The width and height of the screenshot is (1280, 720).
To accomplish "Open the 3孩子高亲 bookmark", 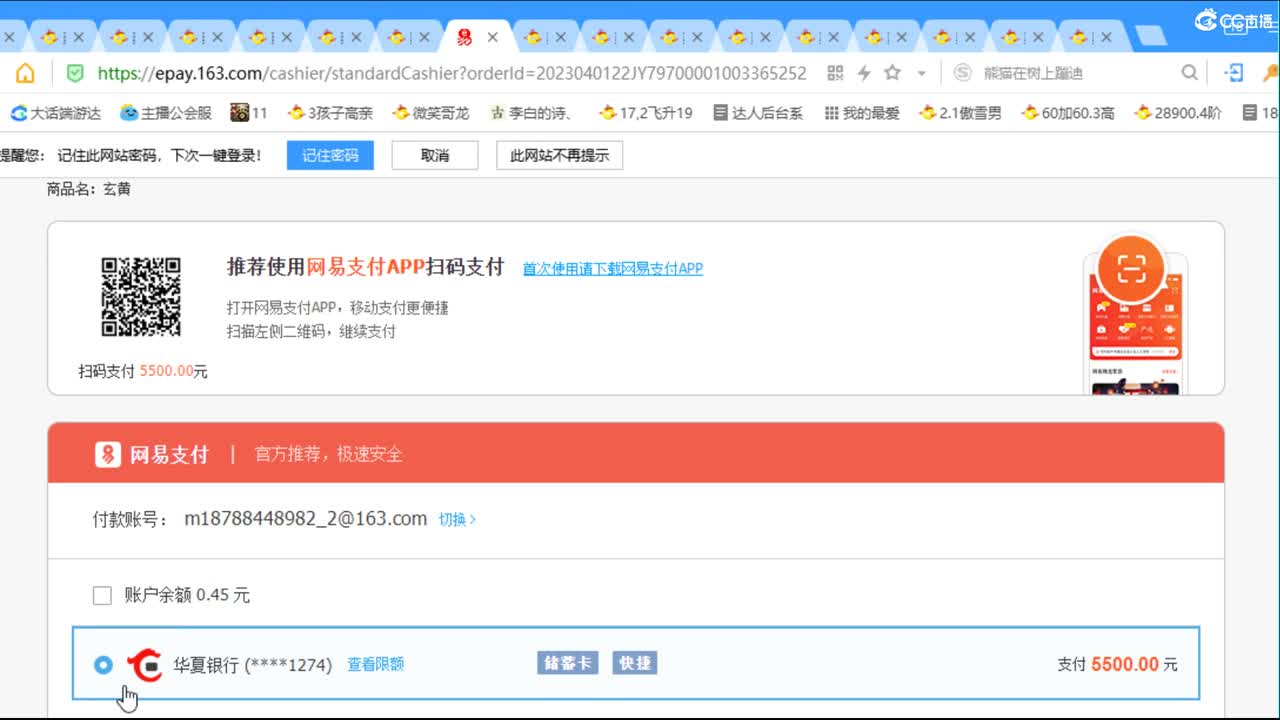I will (x=330, y=113).
